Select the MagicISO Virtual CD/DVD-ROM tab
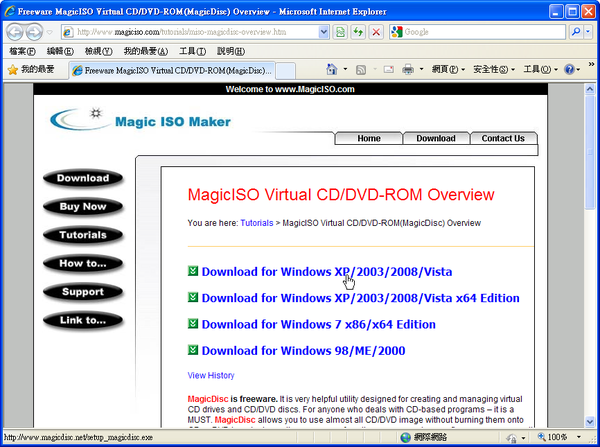600x447 pixels. click(172, 70)
